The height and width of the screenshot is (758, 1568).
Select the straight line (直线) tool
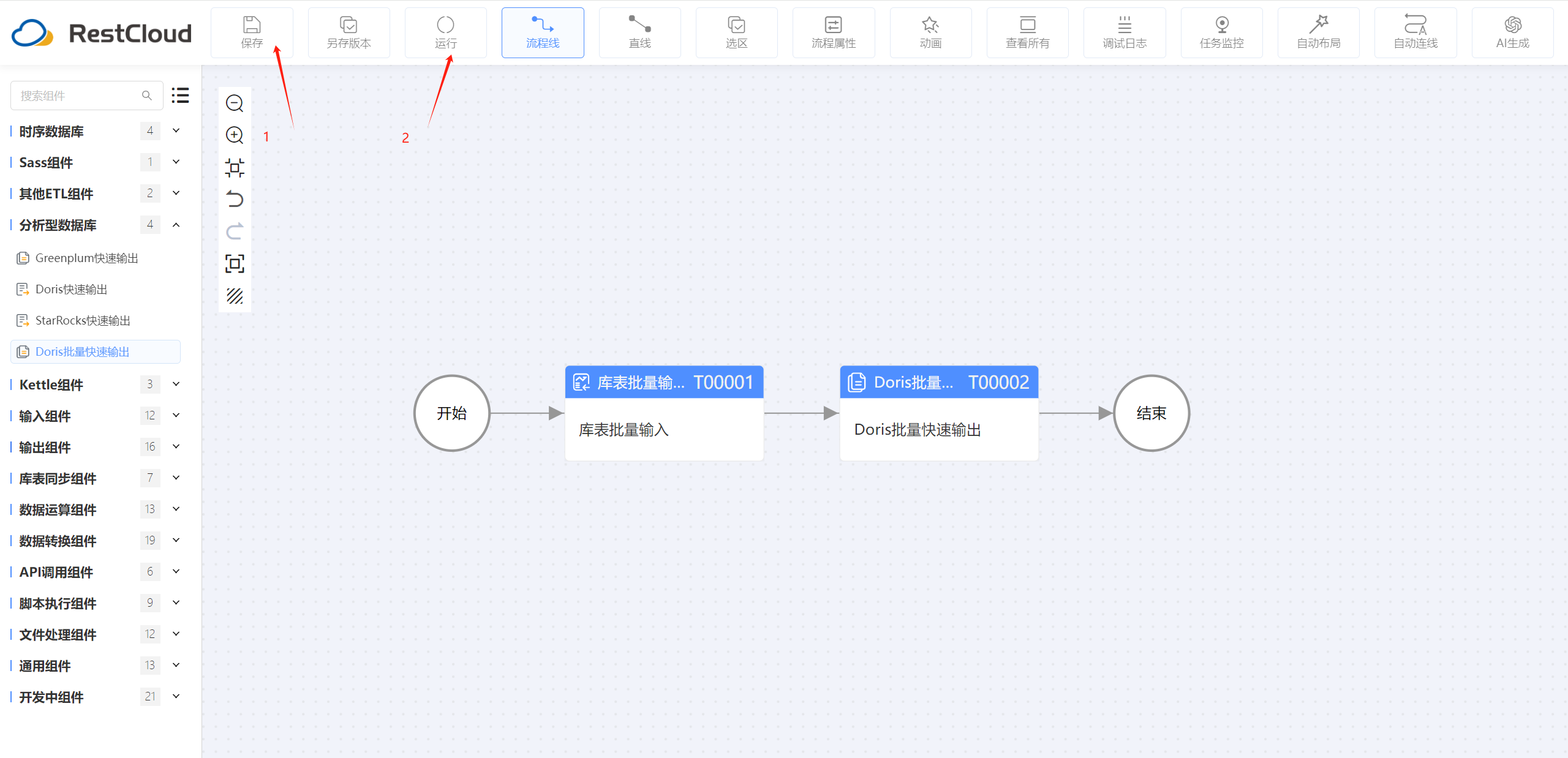coord(639,32)
